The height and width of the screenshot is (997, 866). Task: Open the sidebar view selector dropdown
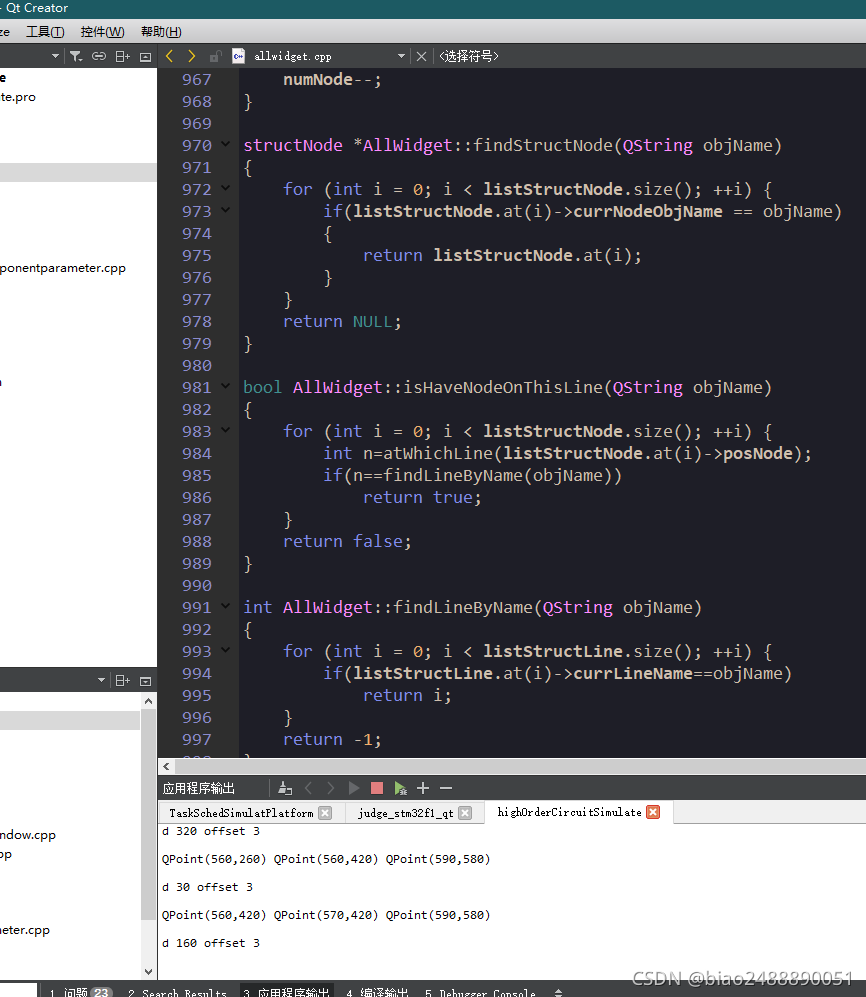click(x=55, y=56)
